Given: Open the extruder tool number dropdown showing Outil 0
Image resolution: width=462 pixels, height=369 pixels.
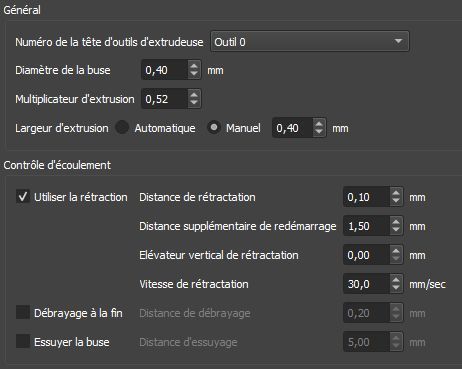Looking at the screenshot, I should (x=310, y=42).
